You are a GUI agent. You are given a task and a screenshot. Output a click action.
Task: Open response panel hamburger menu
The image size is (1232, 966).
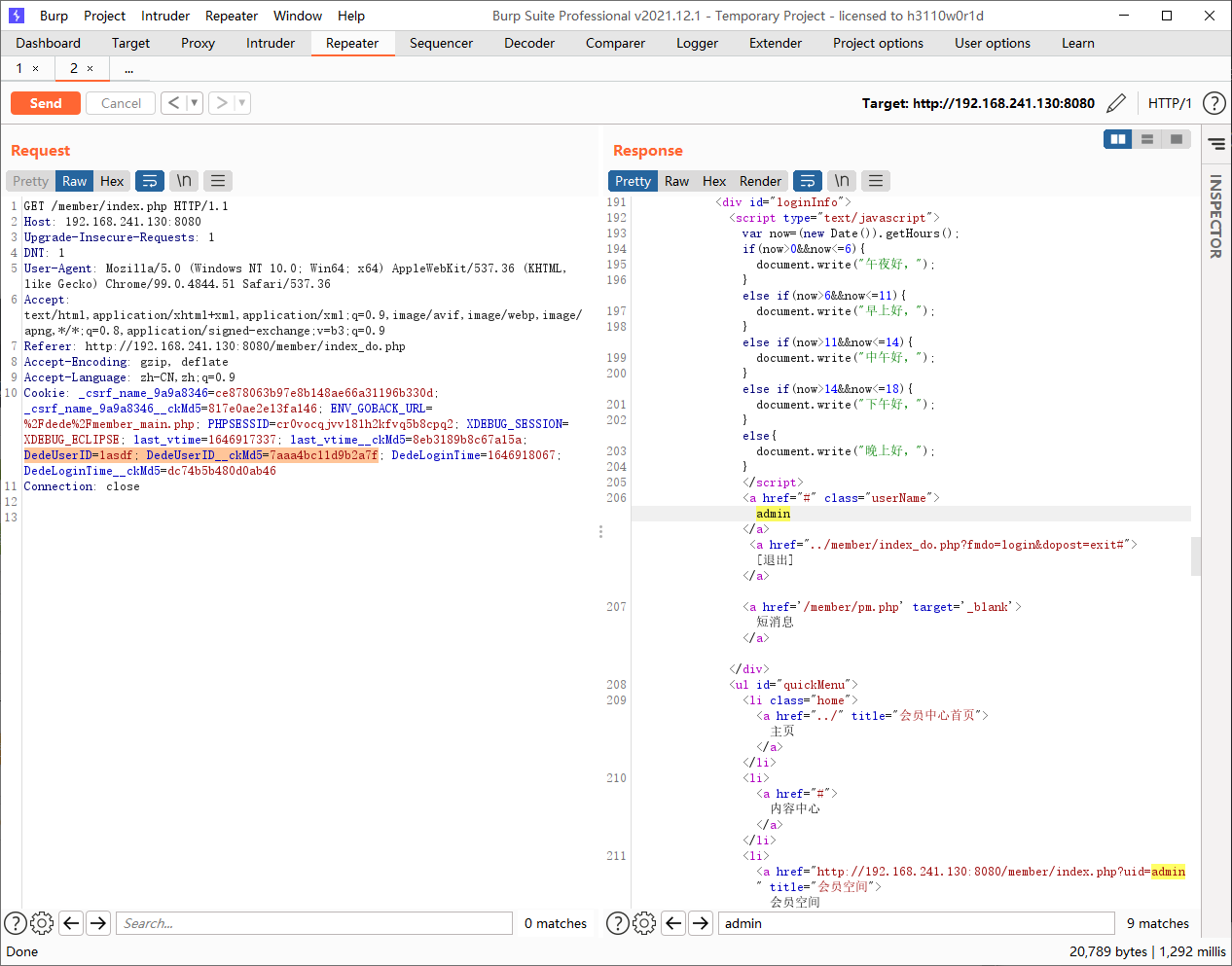876,181
